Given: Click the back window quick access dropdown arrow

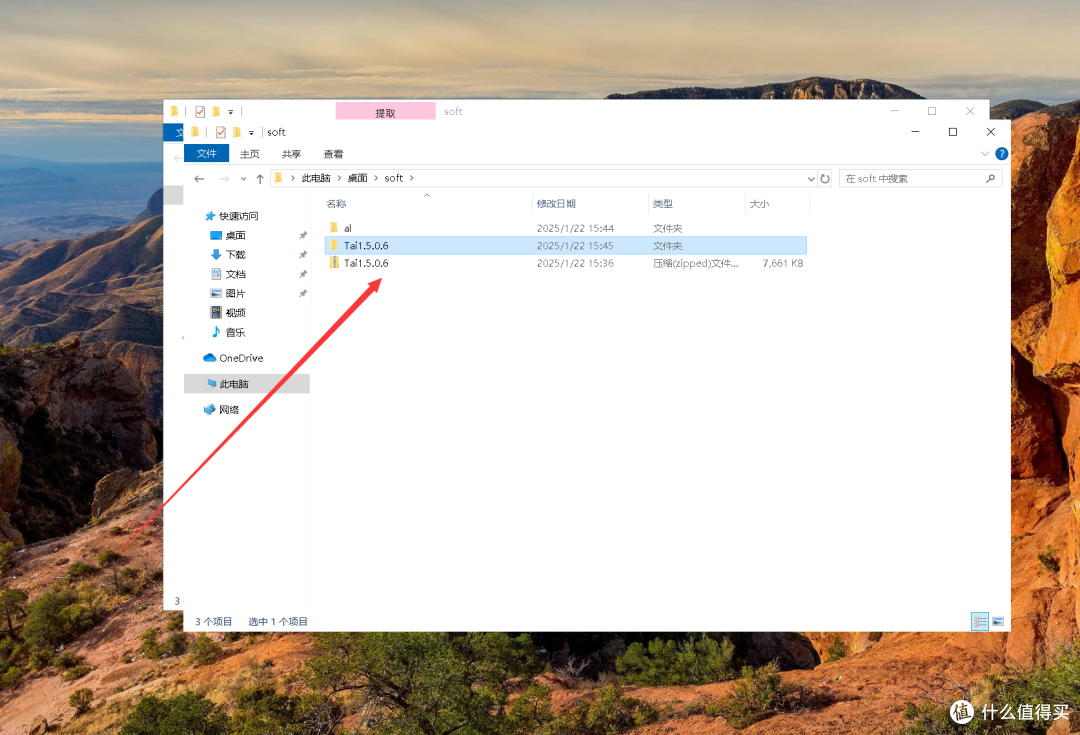Looking at the screenshot, I should [231, 112].
